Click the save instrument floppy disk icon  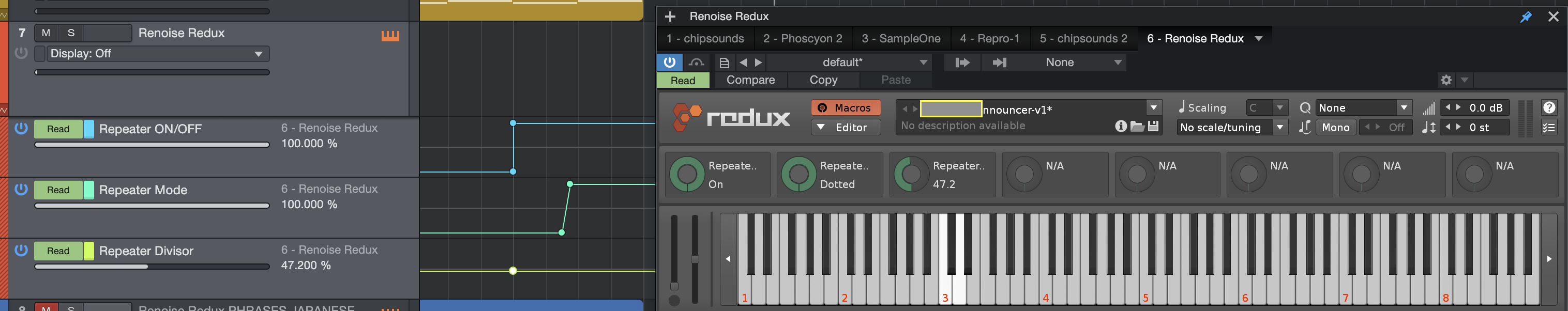[1153, 126]
